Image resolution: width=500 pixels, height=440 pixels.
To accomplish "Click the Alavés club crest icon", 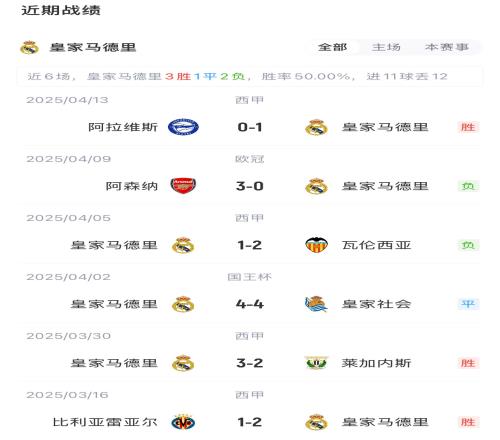I will [x=183, y=127].
